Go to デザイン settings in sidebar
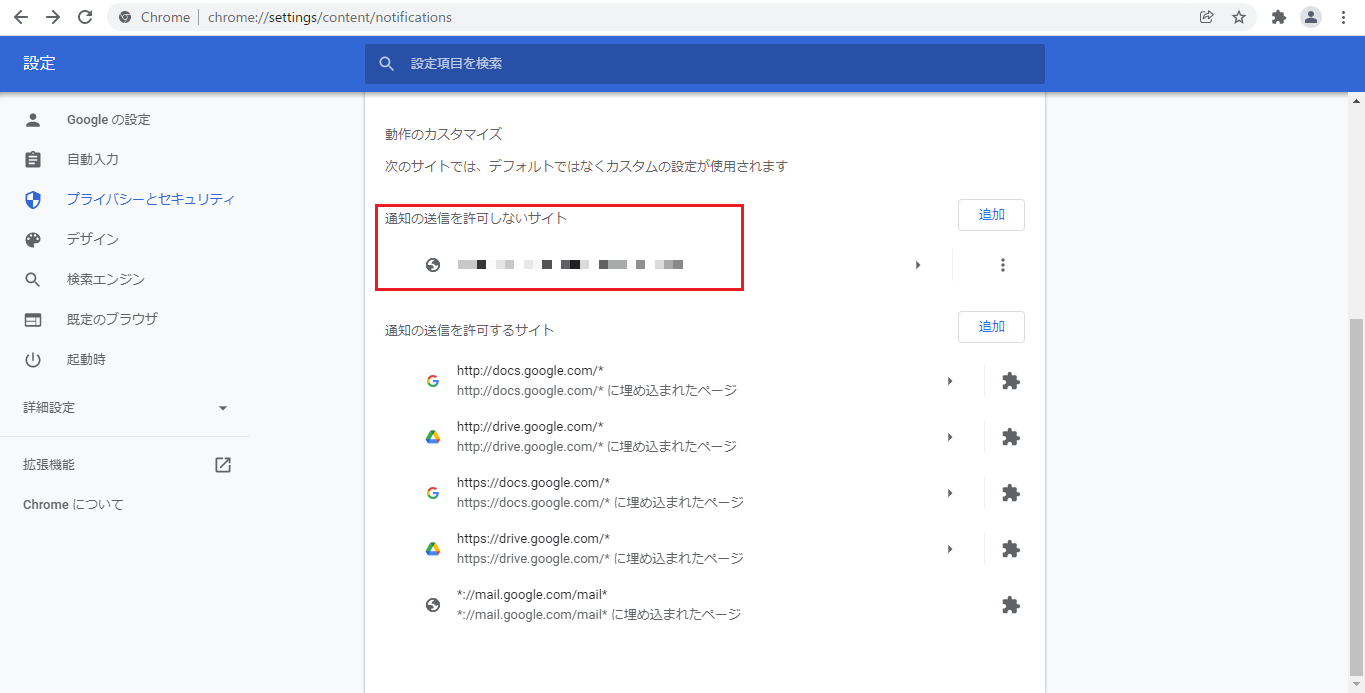The image size is (1365, 693). pos(92,239)
